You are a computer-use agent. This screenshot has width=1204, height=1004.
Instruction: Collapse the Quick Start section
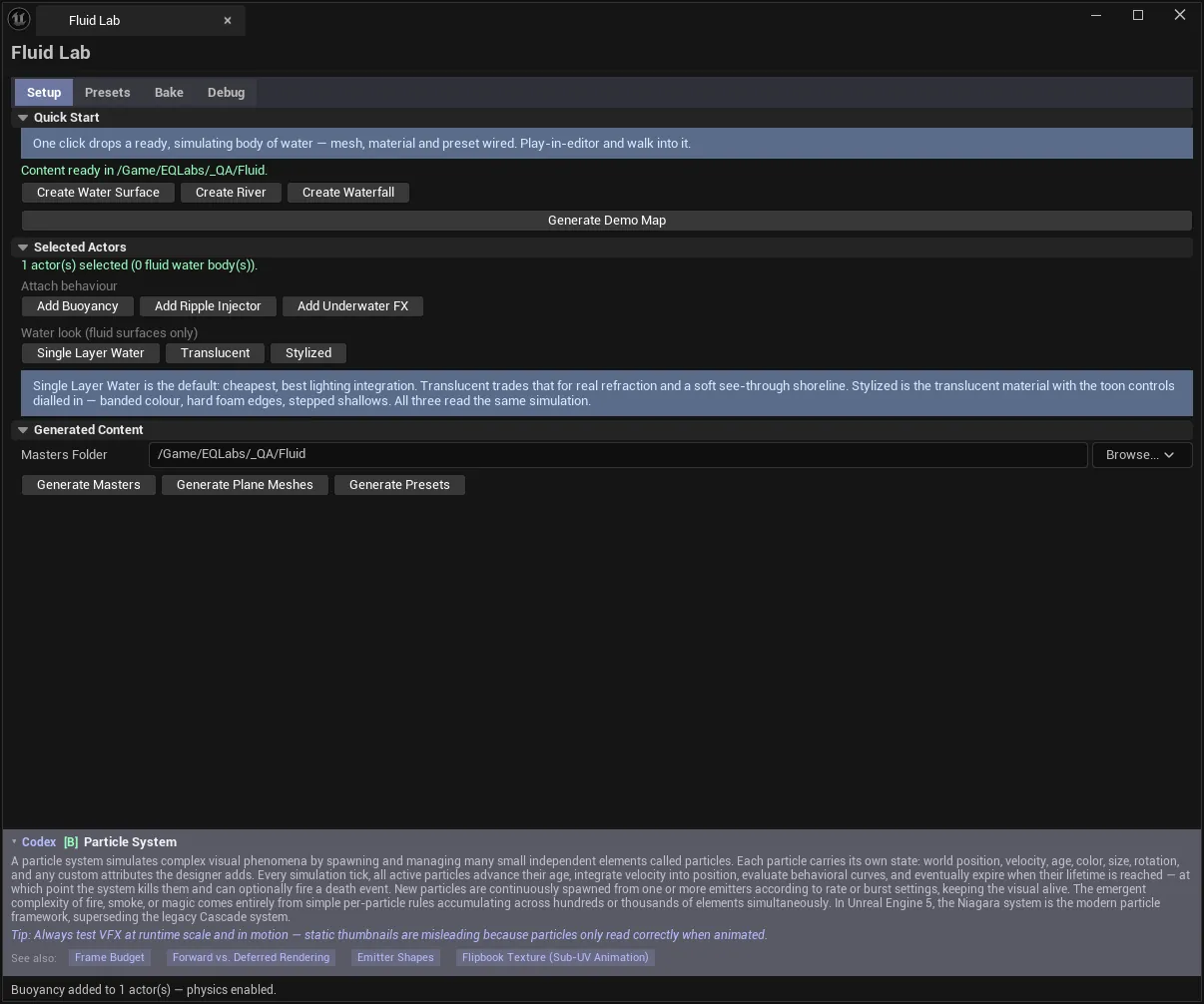23,118
